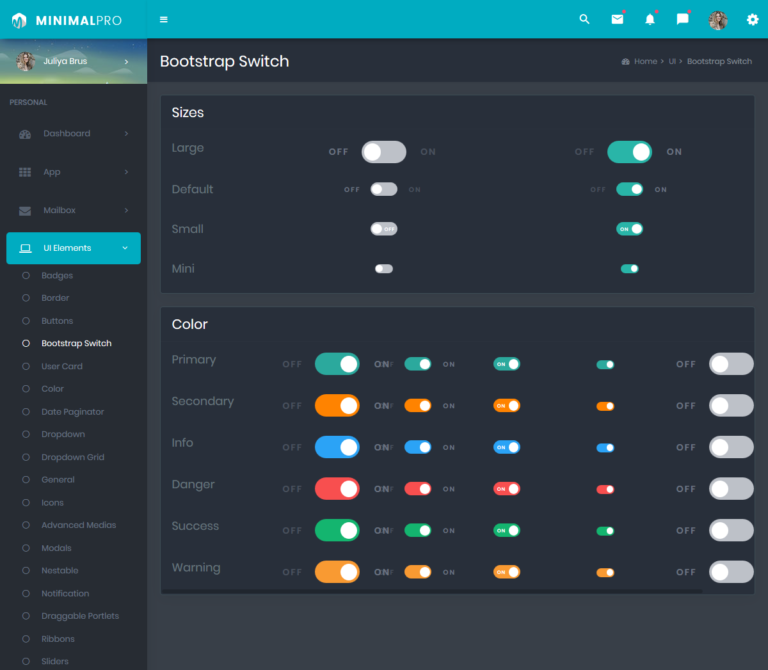Toggle the large Info blue switch
This screenshot has width=768, height=670.
pyautogui.click(x=337, y=447)
